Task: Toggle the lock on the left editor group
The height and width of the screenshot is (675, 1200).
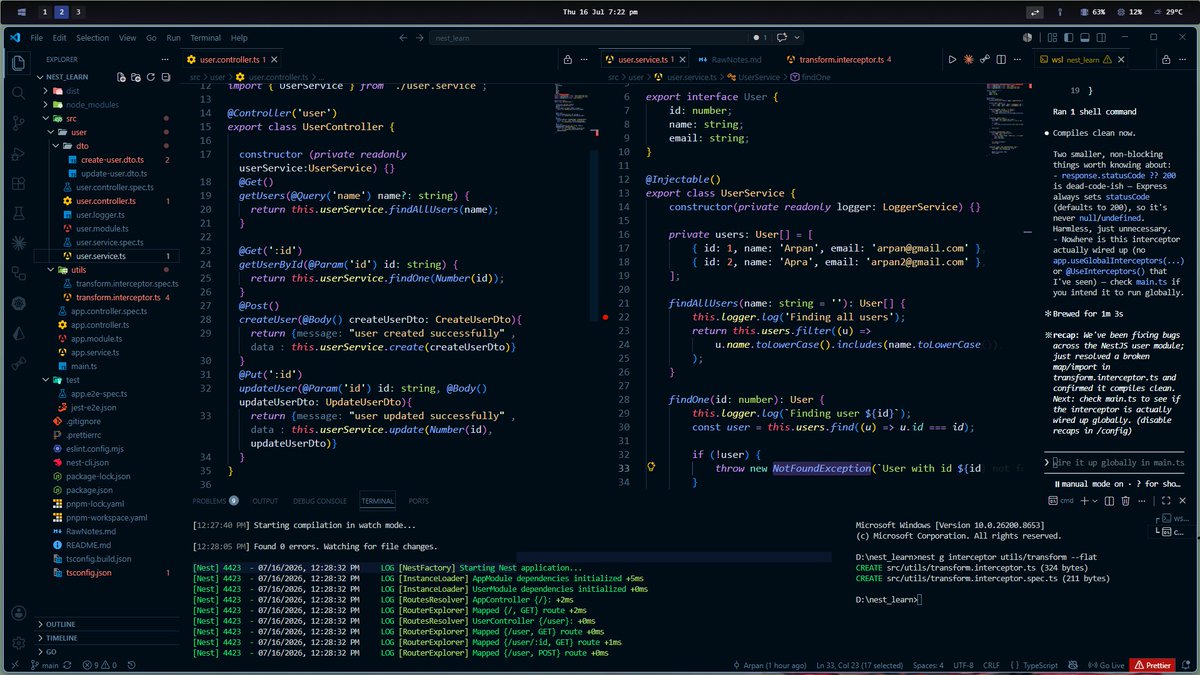Action: click(568, 60)
